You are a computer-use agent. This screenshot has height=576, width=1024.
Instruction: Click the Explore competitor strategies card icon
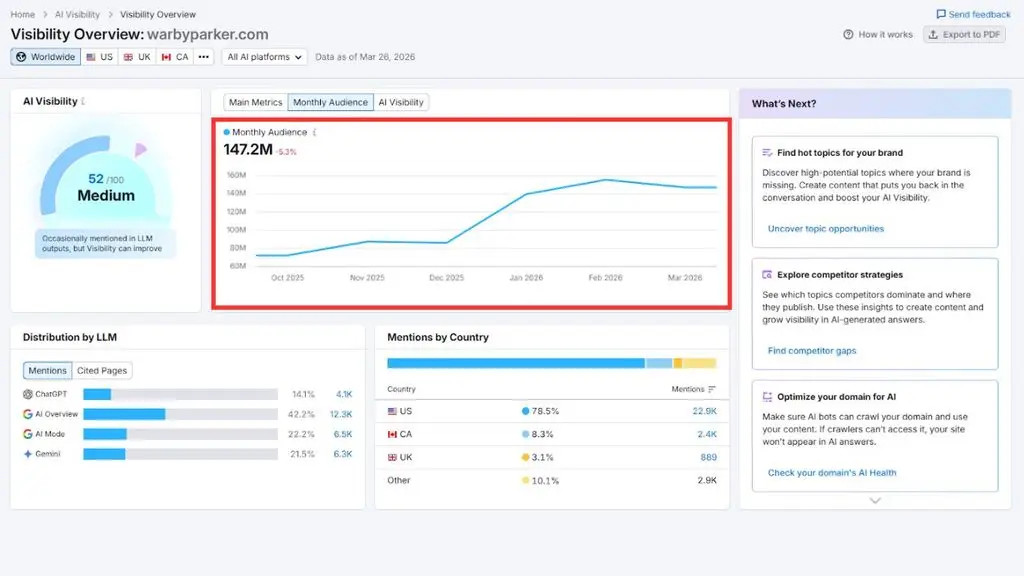click(x=767, y=275)
